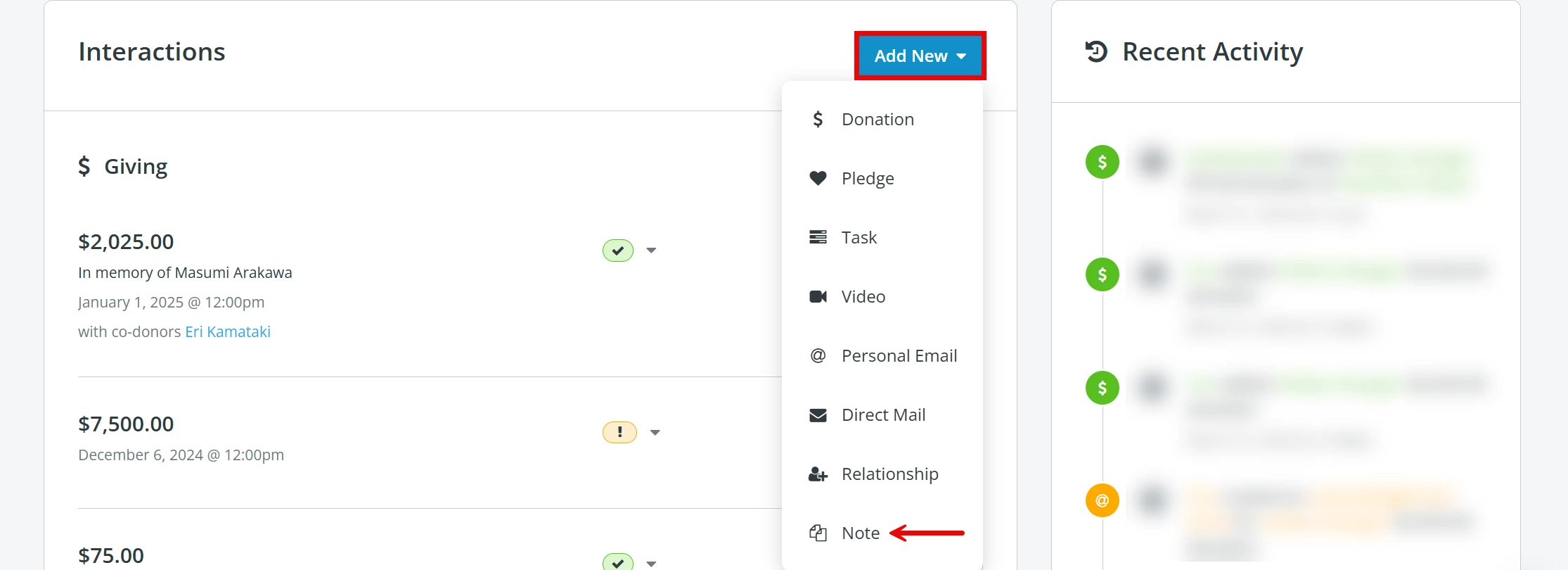
Task: Click the $7,500.00 donation amount
Action: pyautogui.click(x=126, y=424)
